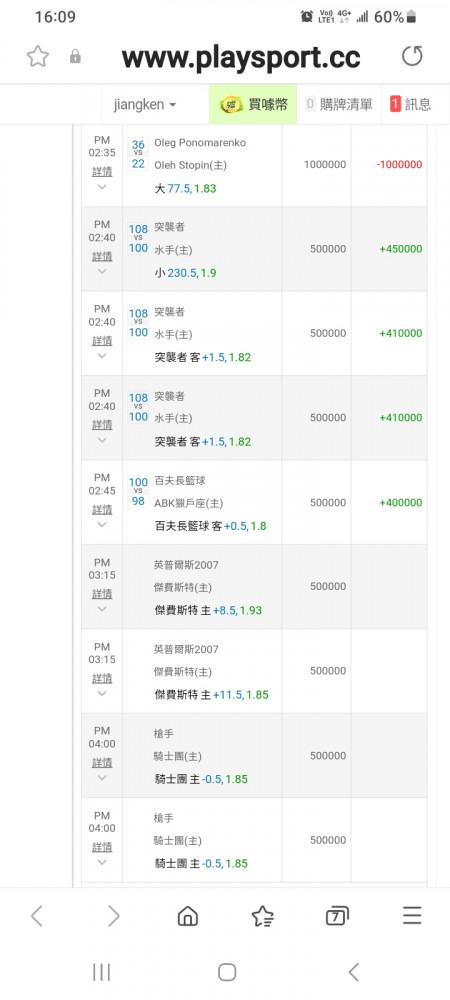Open 詳情 link for first 英普爾斯2007 match
Image resolution: width=450 pixels, height=1000 pixels.
click(102, 594)
